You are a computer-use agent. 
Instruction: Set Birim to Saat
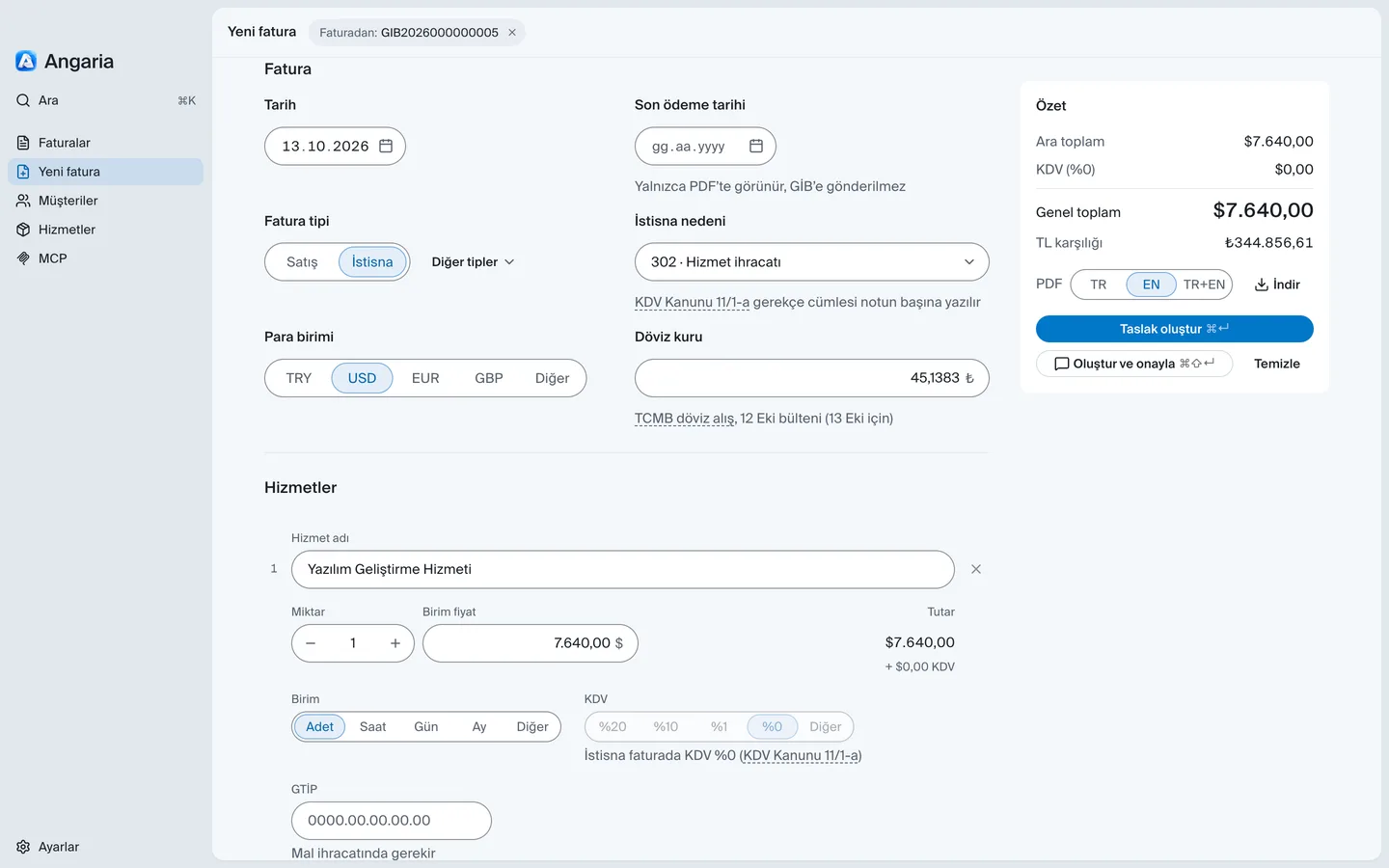pos(373,727)
